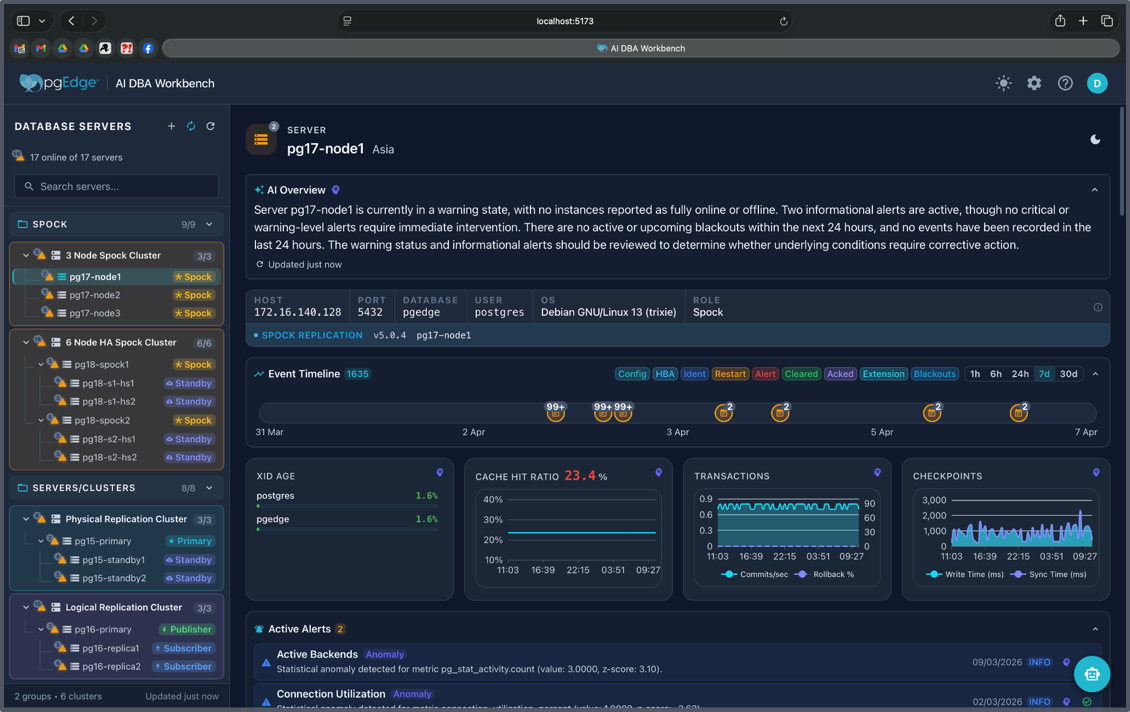The width and height of the screenshot is (1130, 712).
Task: Open the settings gear in the top bar
Action: click(x=1034, y=83)
